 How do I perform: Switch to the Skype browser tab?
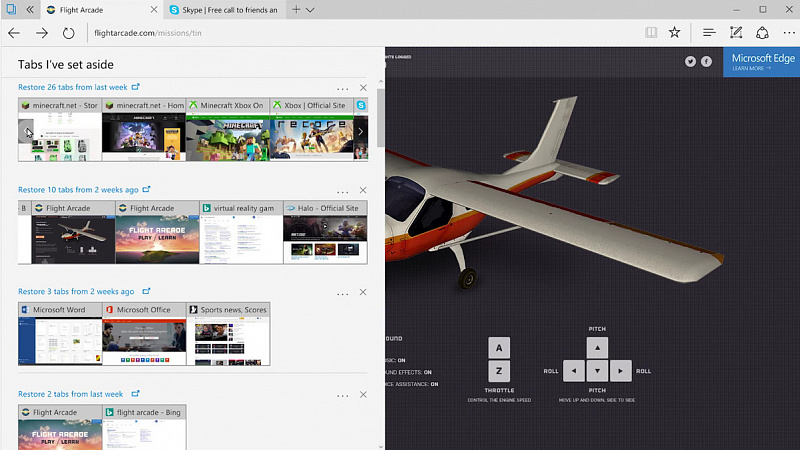pyautogui.click(x=222, y=10)
